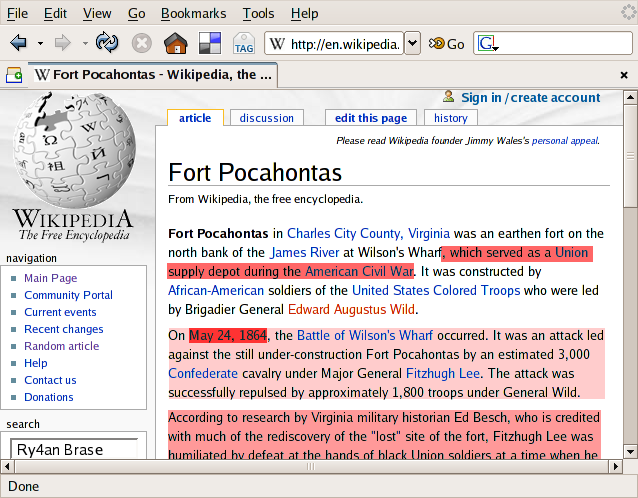Follow the American Civil War link
Viewport: 638px width, 498px height.
click(x=359, y=272)
